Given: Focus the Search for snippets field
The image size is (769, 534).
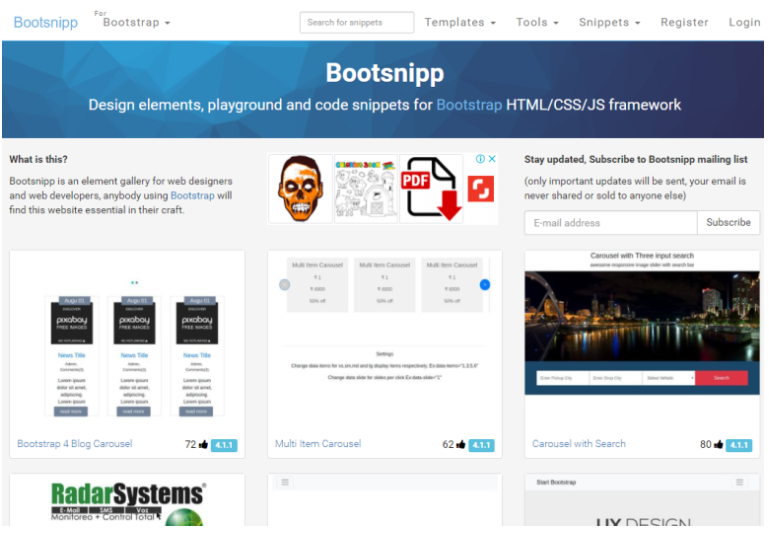Looking at the screenshot, I should 357,23.
